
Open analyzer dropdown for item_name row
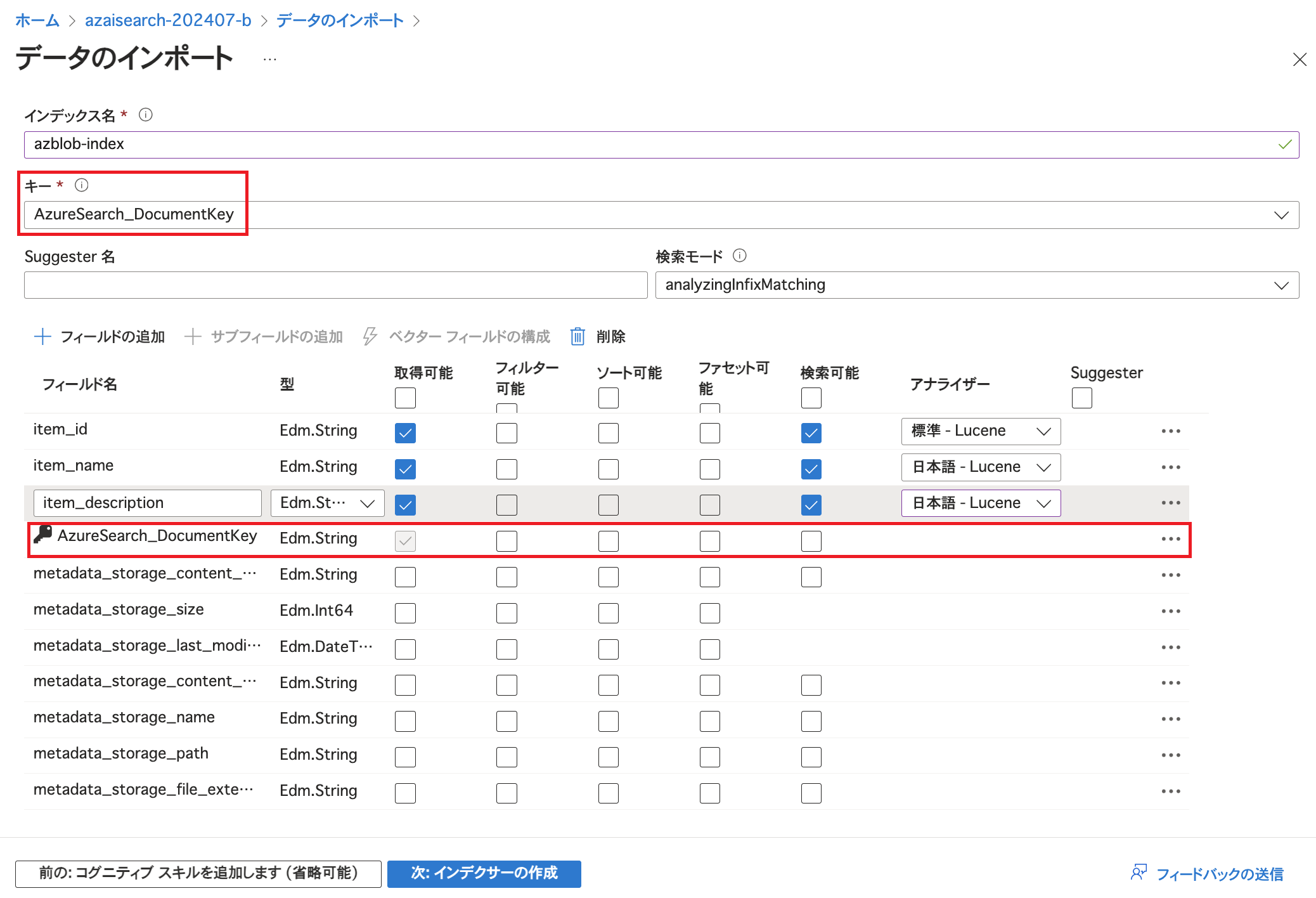[981, 467]
